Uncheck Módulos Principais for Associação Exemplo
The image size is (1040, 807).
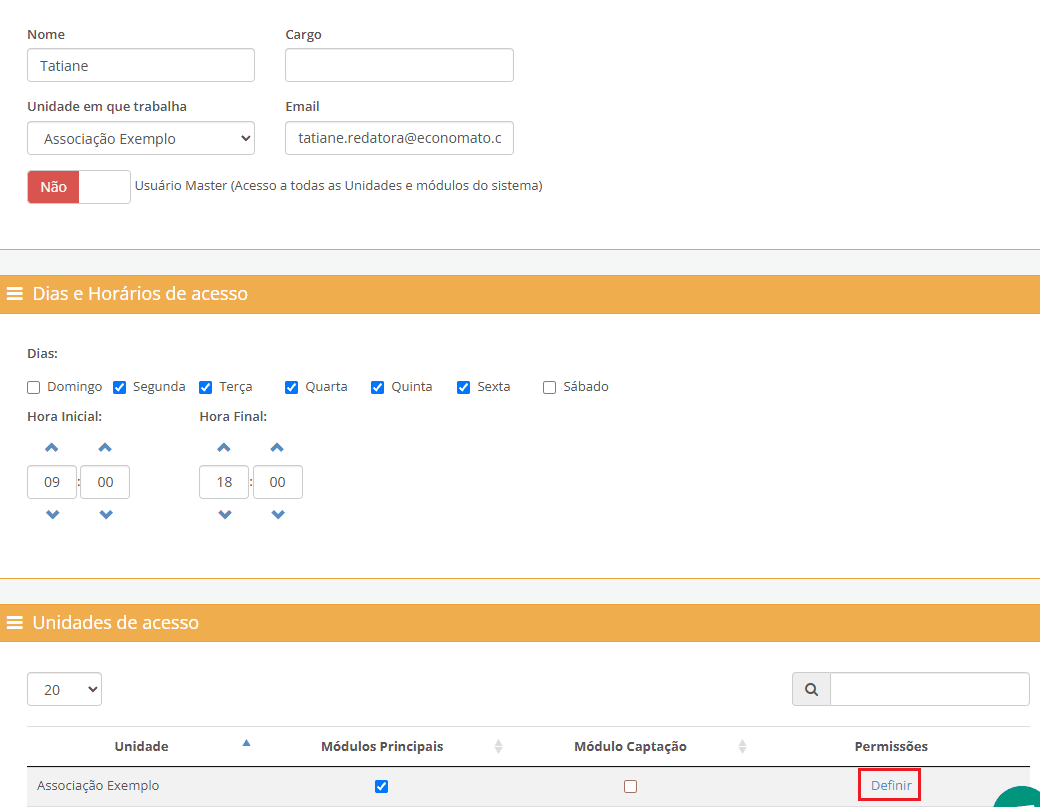pyautogui.click(x=381, y=786)
